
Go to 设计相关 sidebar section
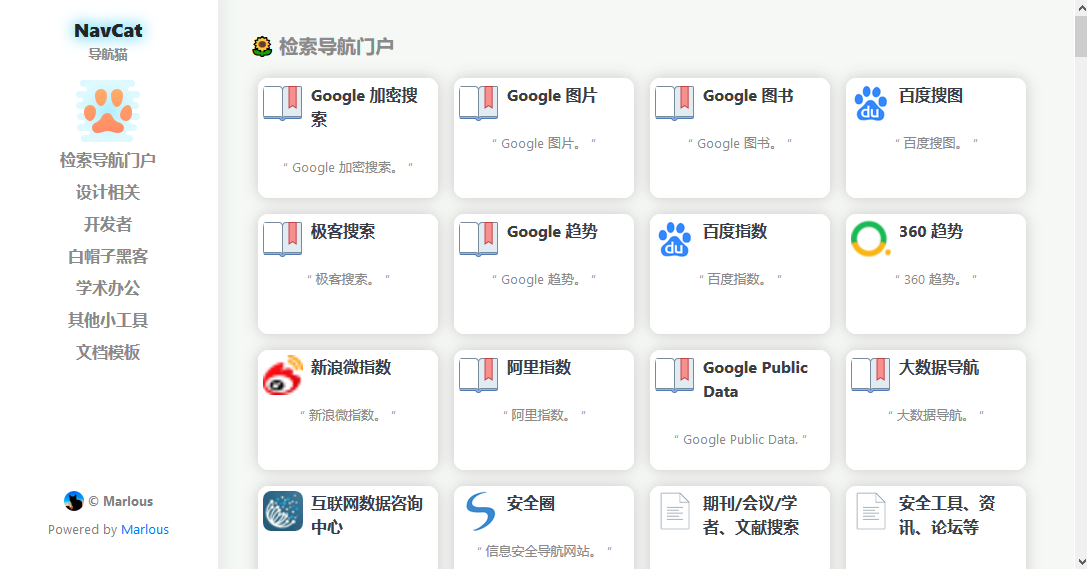(x=108, y=192)
